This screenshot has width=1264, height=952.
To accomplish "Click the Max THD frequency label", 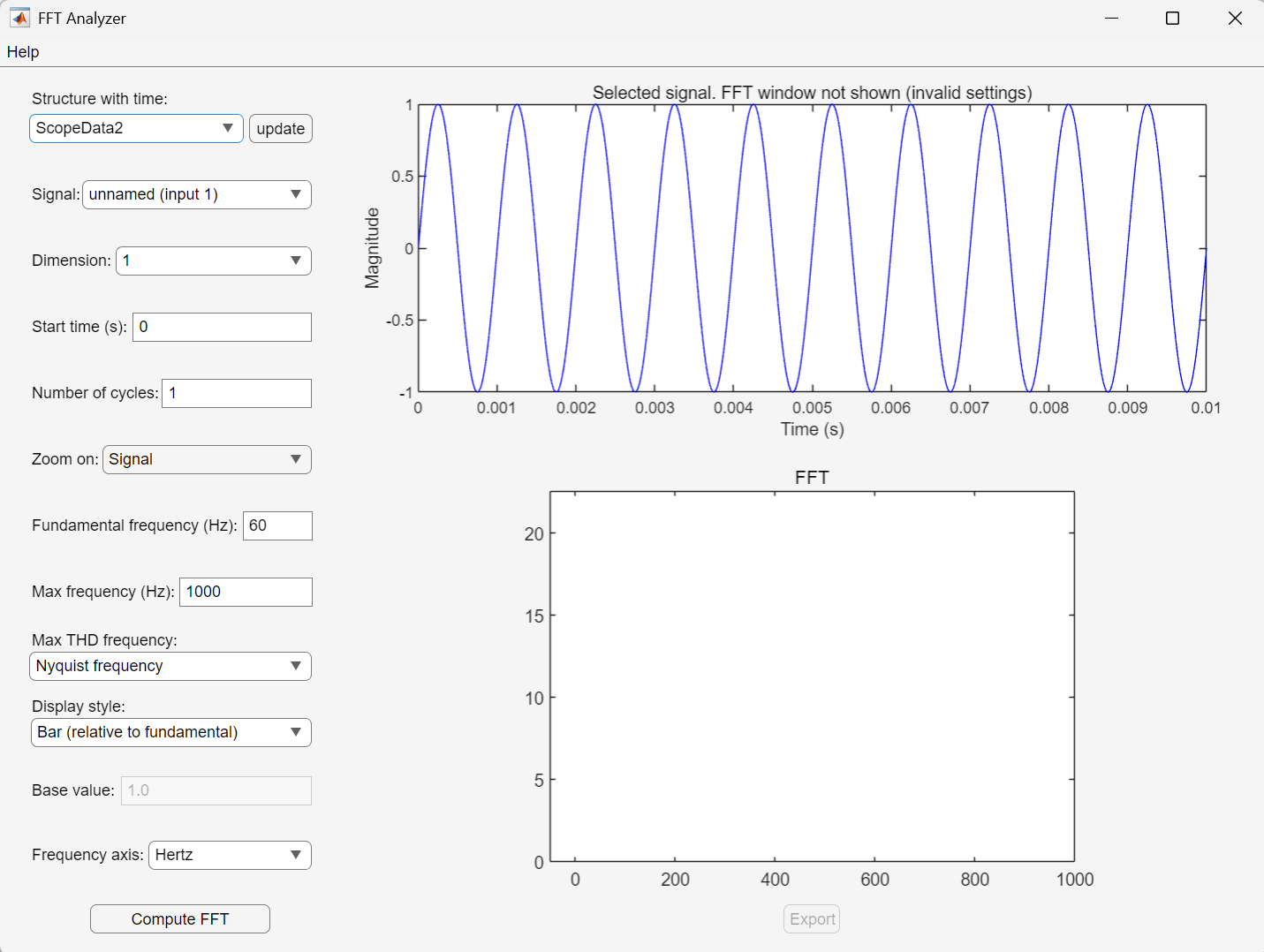I will [104, 640].
